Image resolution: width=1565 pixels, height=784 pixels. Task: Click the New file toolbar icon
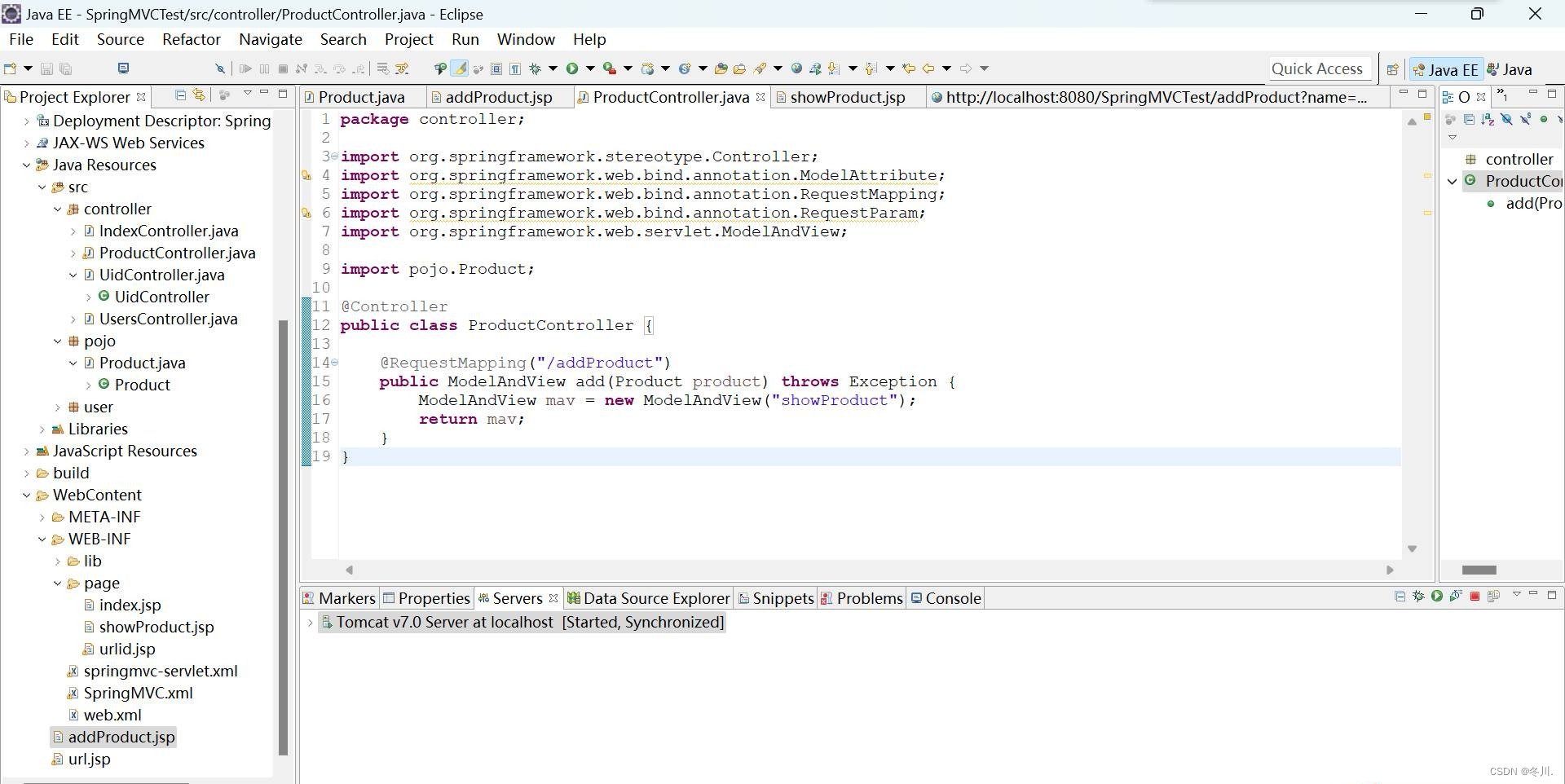(x=10, y=68)
